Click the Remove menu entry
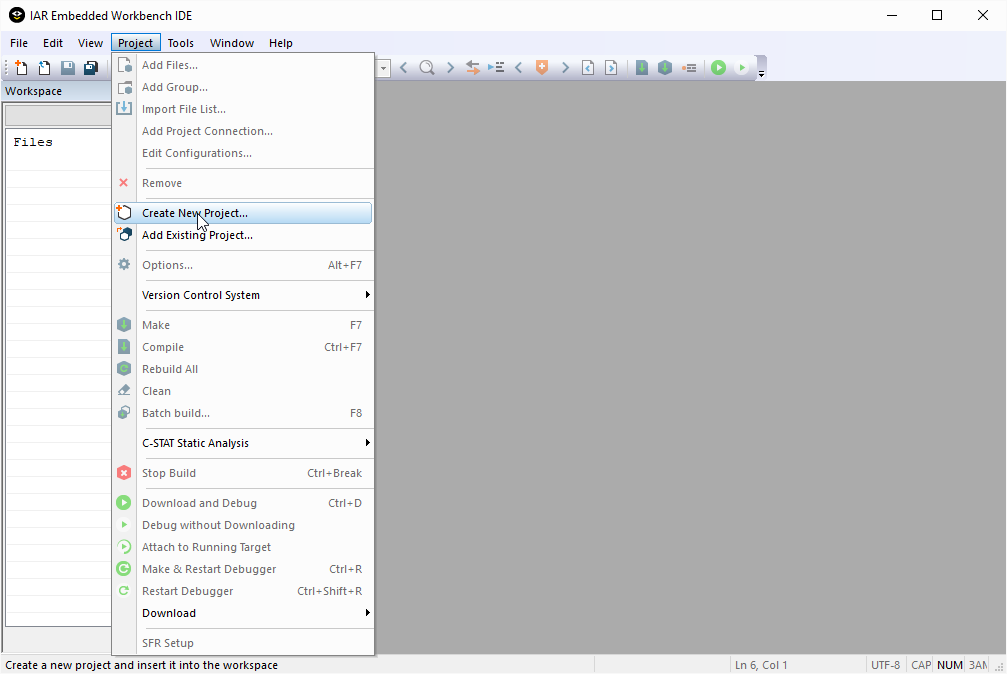Screen dimensions: 1007x674 (243, 183)
